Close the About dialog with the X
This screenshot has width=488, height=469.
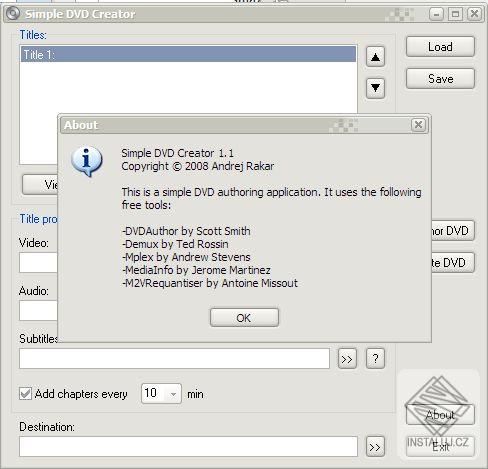418,125
